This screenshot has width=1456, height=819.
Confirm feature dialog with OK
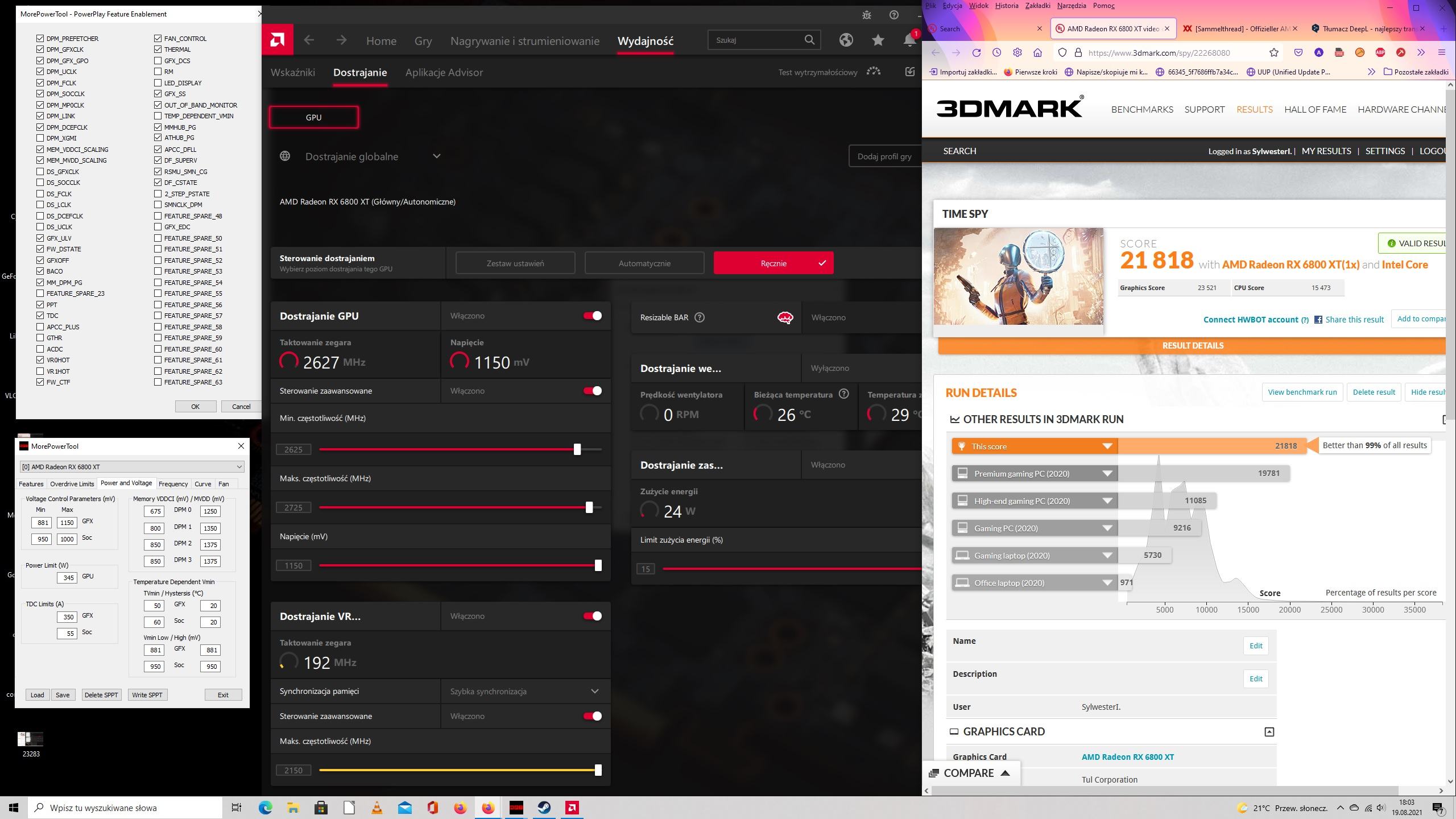(195, 407)
